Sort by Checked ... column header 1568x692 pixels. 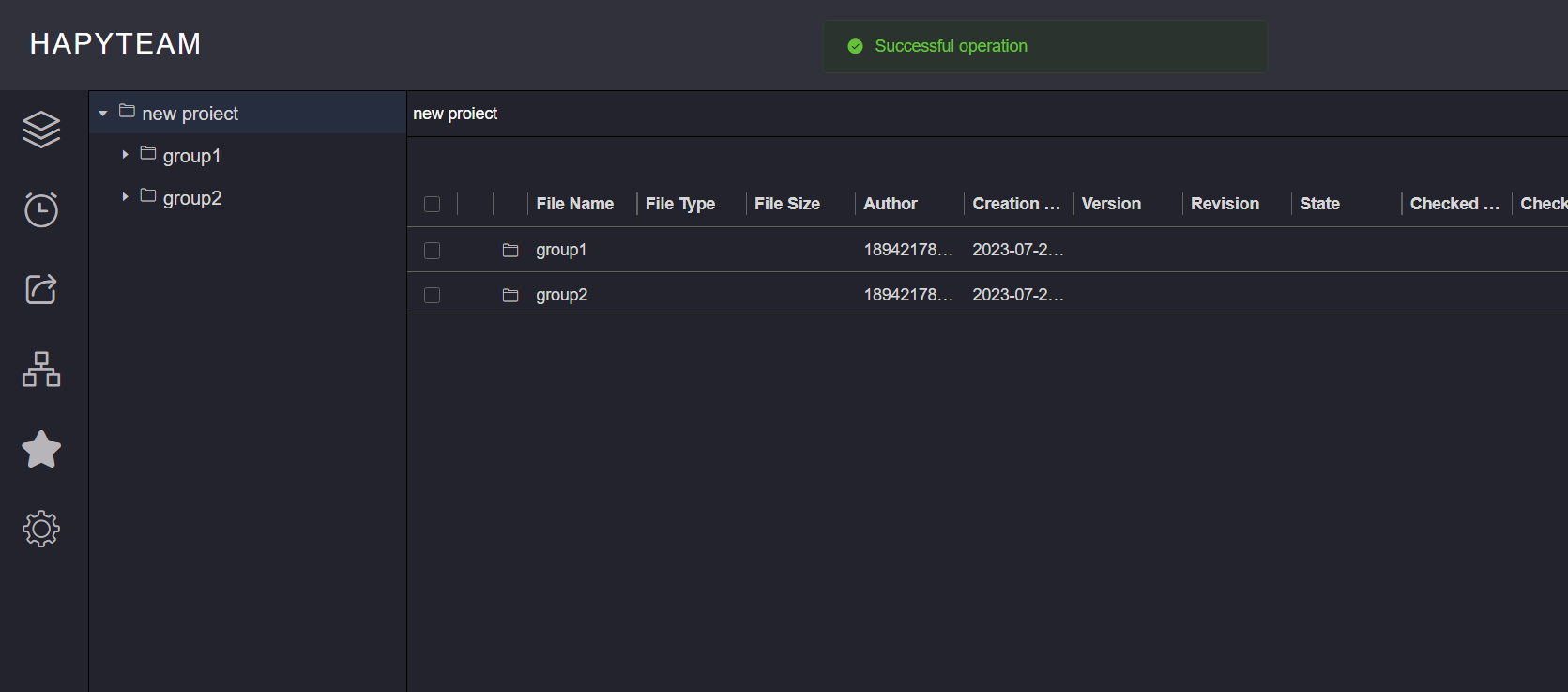tap(1454, 204)
